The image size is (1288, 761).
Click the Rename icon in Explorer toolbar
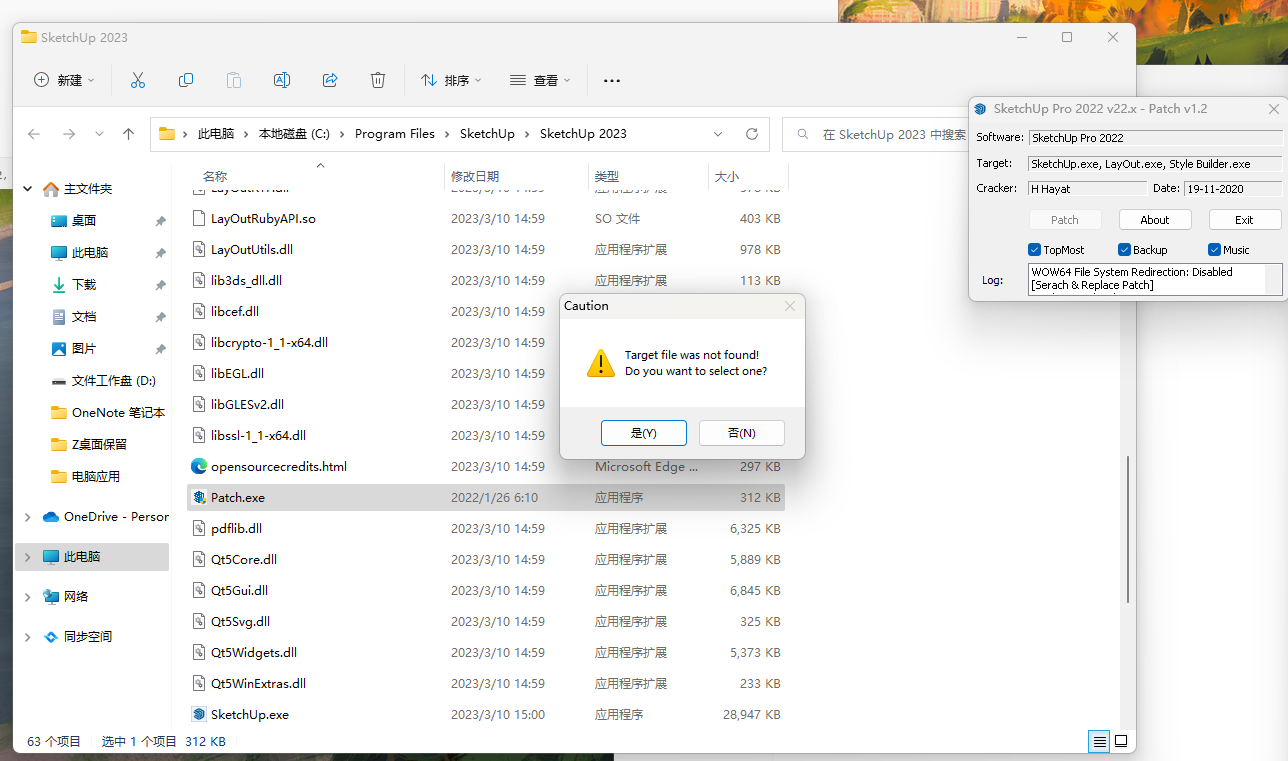282,80
